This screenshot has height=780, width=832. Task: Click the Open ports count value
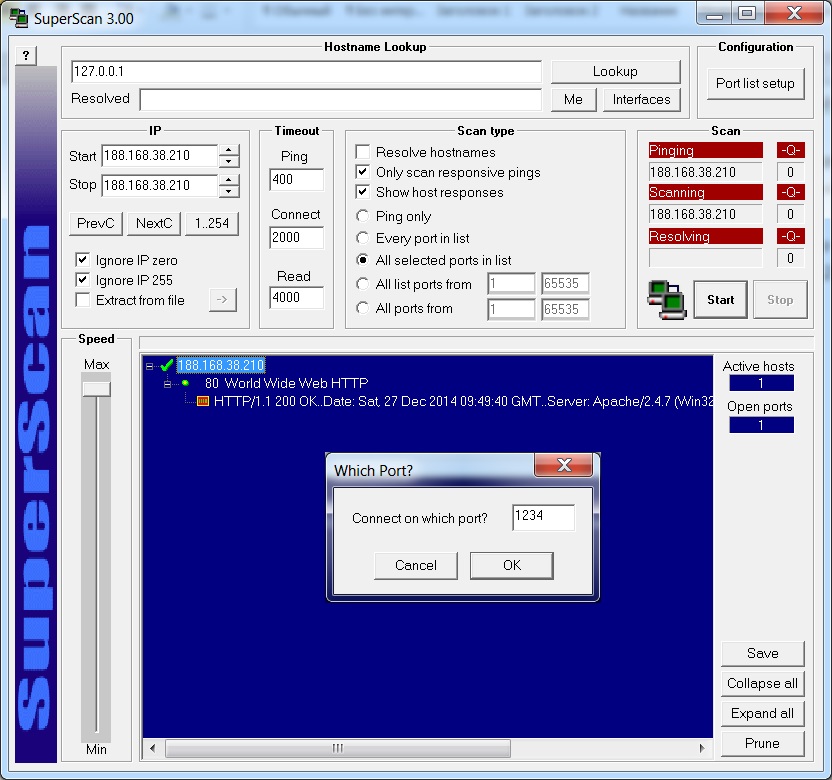coord(761,425)
